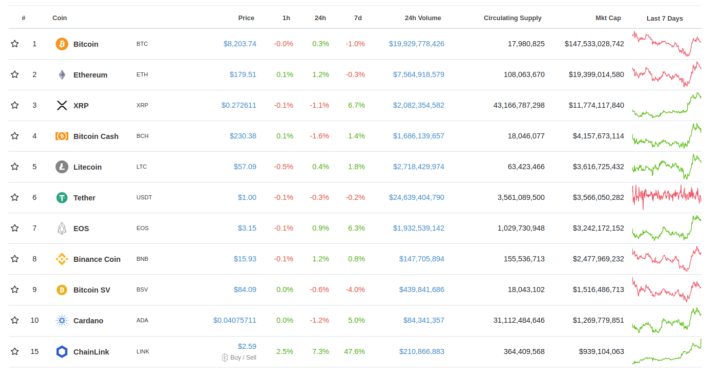Sort the table by the # rank column
The height and width of the screenshot is (371, 710).
pos(24,18)
